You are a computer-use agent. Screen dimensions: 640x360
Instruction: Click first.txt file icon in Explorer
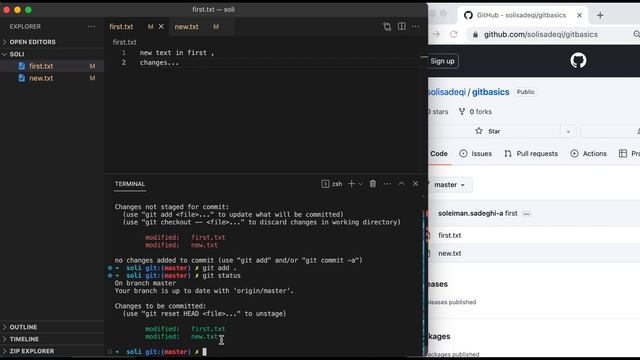22,66
